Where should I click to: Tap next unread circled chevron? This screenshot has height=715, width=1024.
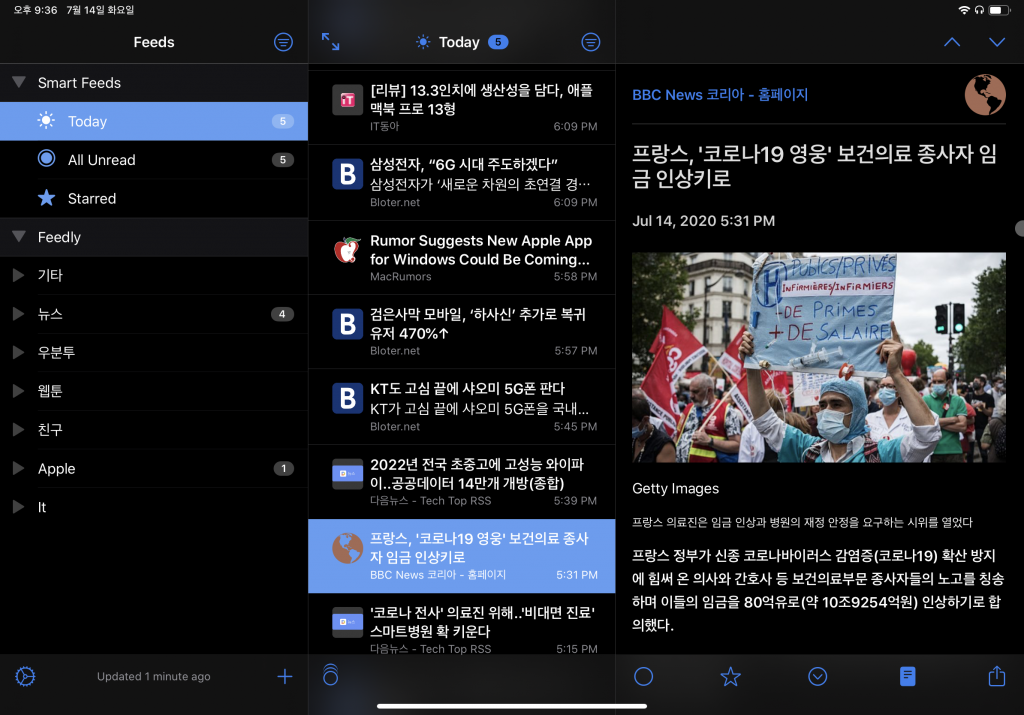click(x=818, y=676)
